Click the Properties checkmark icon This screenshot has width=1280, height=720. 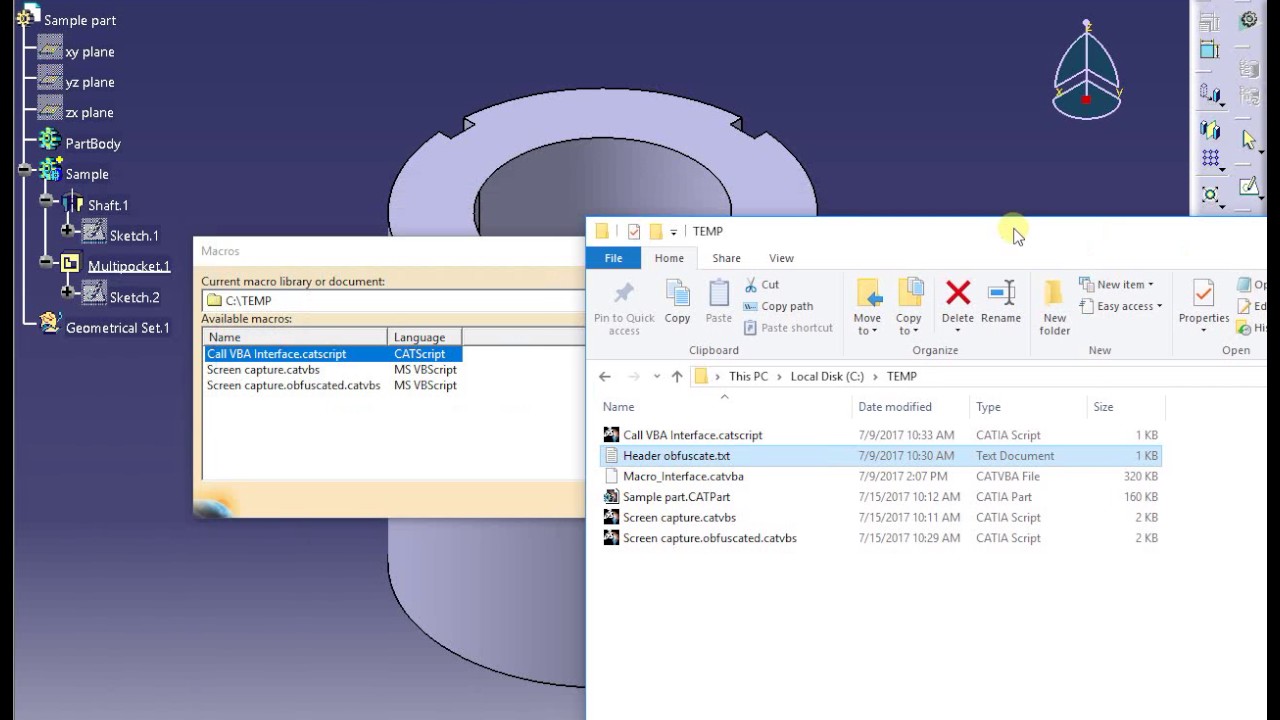(1203, 293)
